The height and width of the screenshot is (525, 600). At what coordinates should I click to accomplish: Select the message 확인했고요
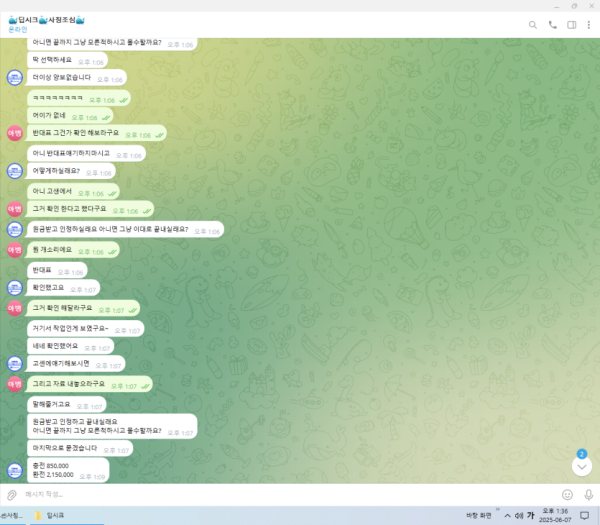63,288
